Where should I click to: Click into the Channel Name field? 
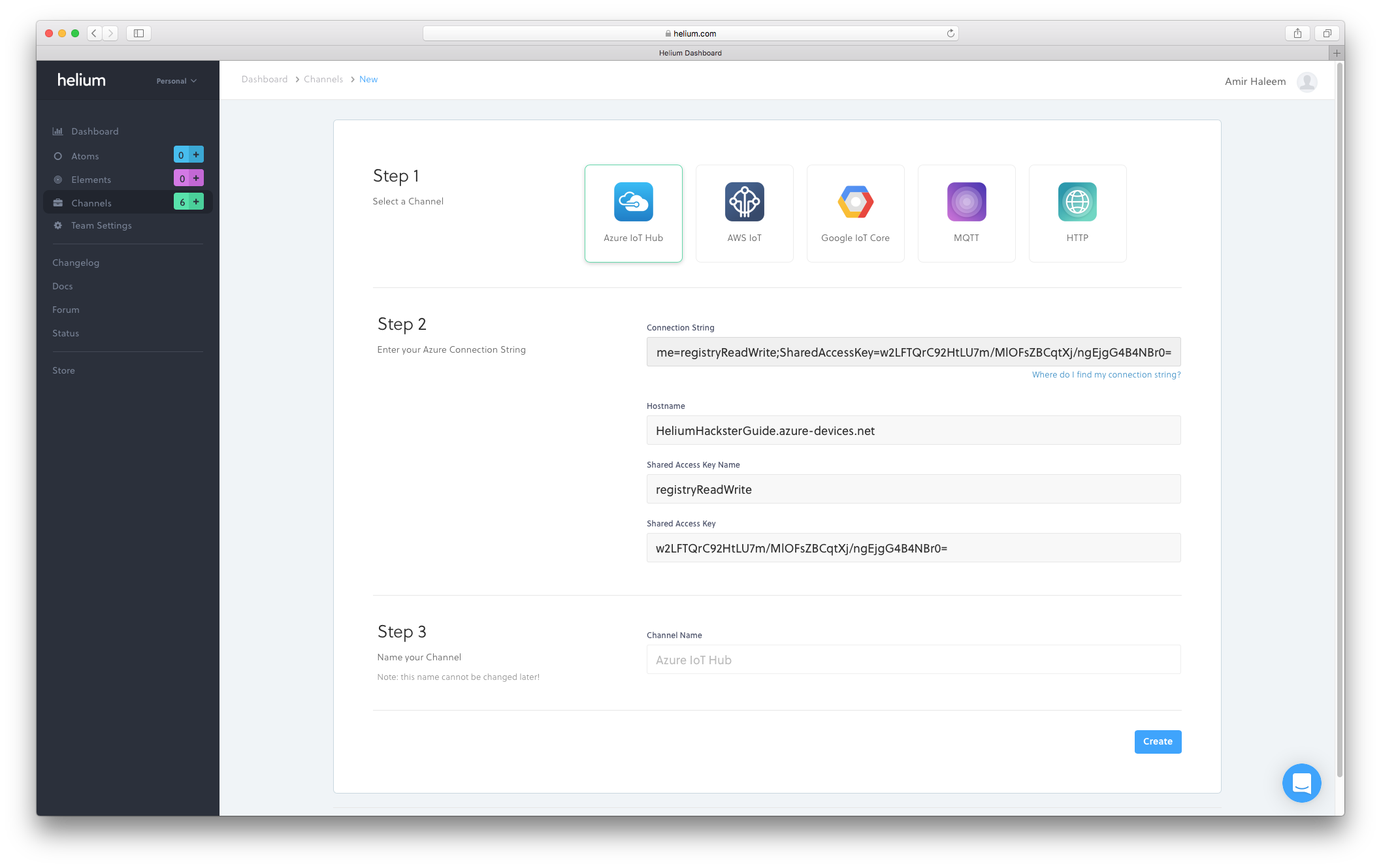[913, 660]
